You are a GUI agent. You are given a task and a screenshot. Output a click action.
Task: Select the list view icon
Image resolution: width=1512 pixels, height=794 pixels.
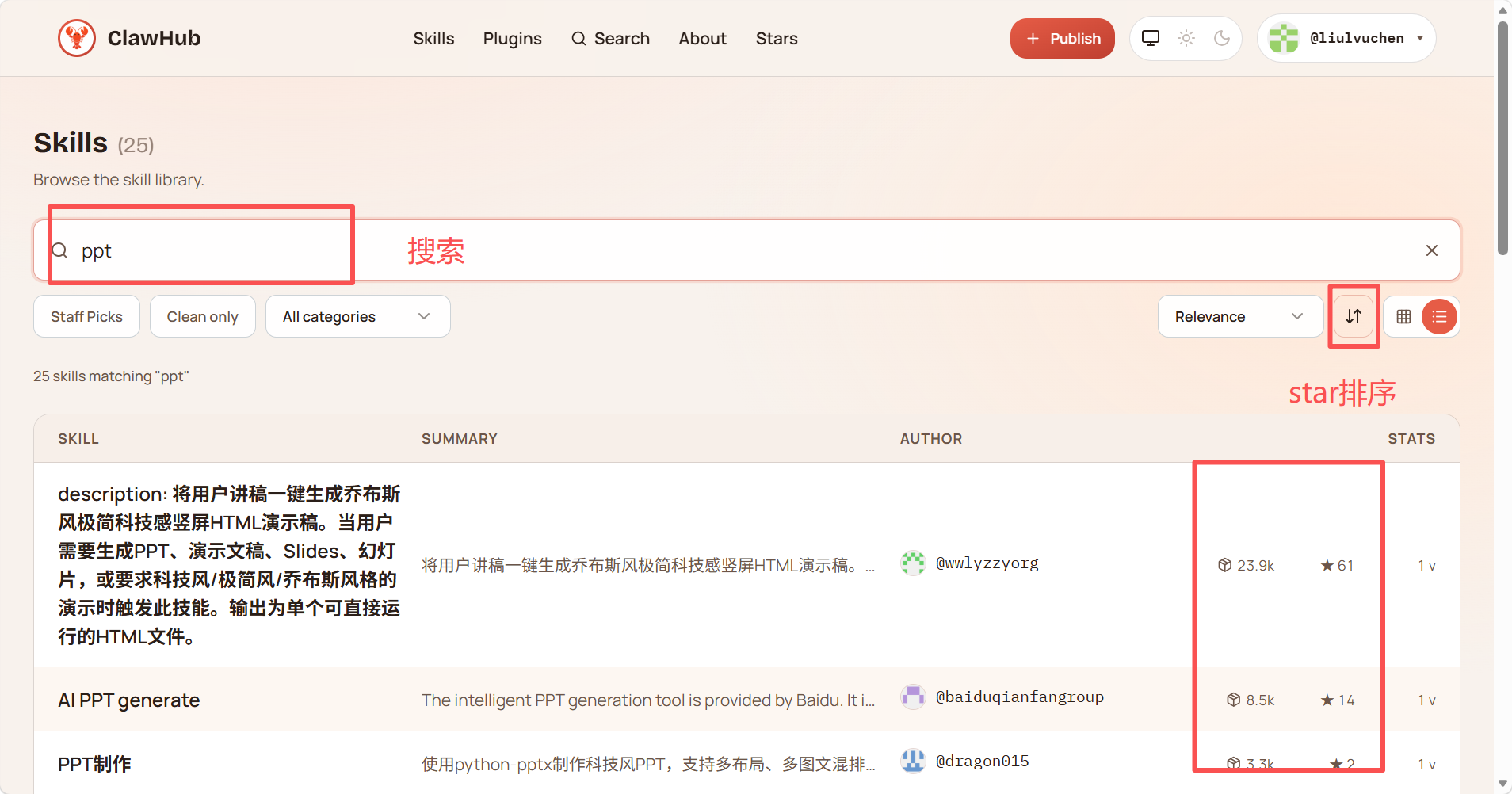pyautogui.click(x=1440, y=316)
